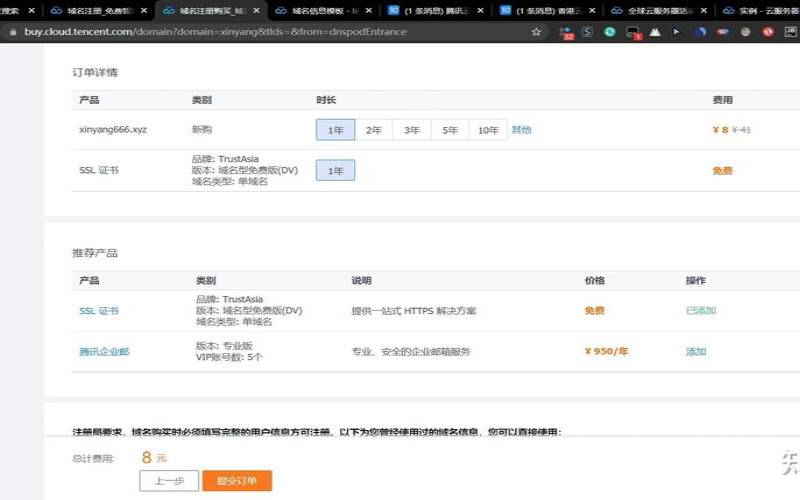Click the 推荐产品 heading

[x=95, y=253]
